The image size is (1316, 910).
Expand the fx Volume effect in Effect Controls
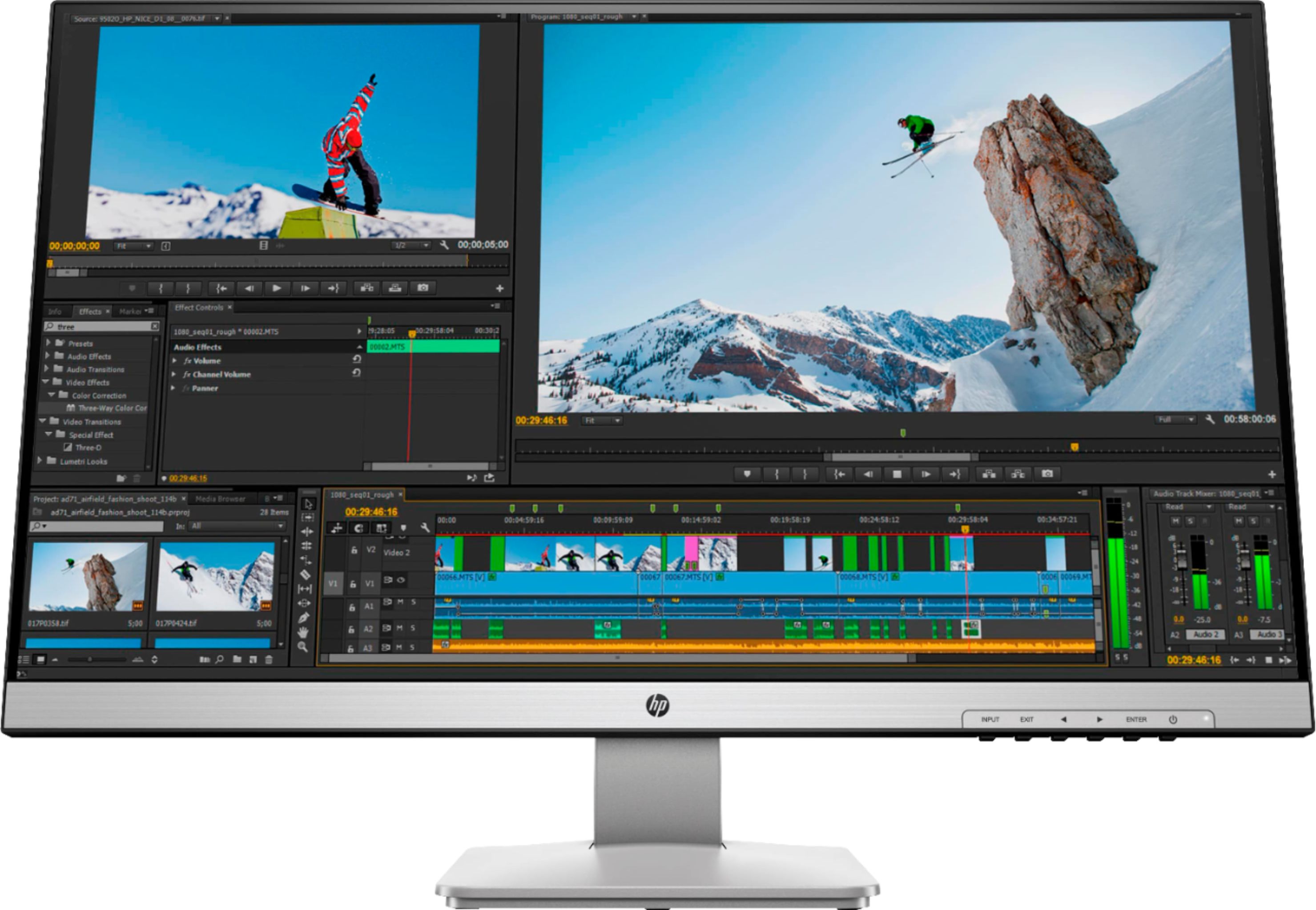(x=175, y=361)
